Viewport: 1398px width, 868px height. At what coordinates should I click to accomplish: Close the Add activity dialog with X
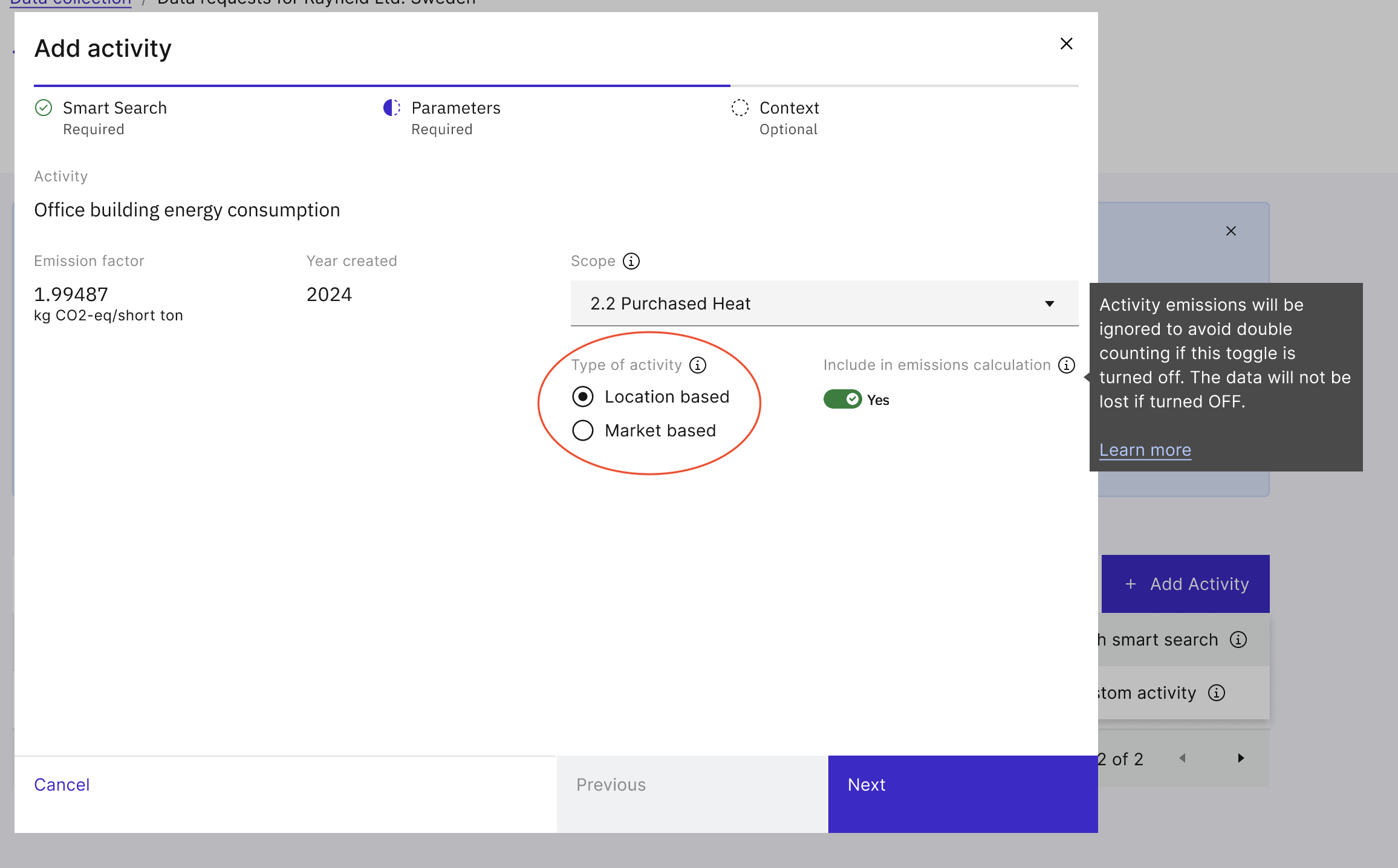click(1067, 44)
